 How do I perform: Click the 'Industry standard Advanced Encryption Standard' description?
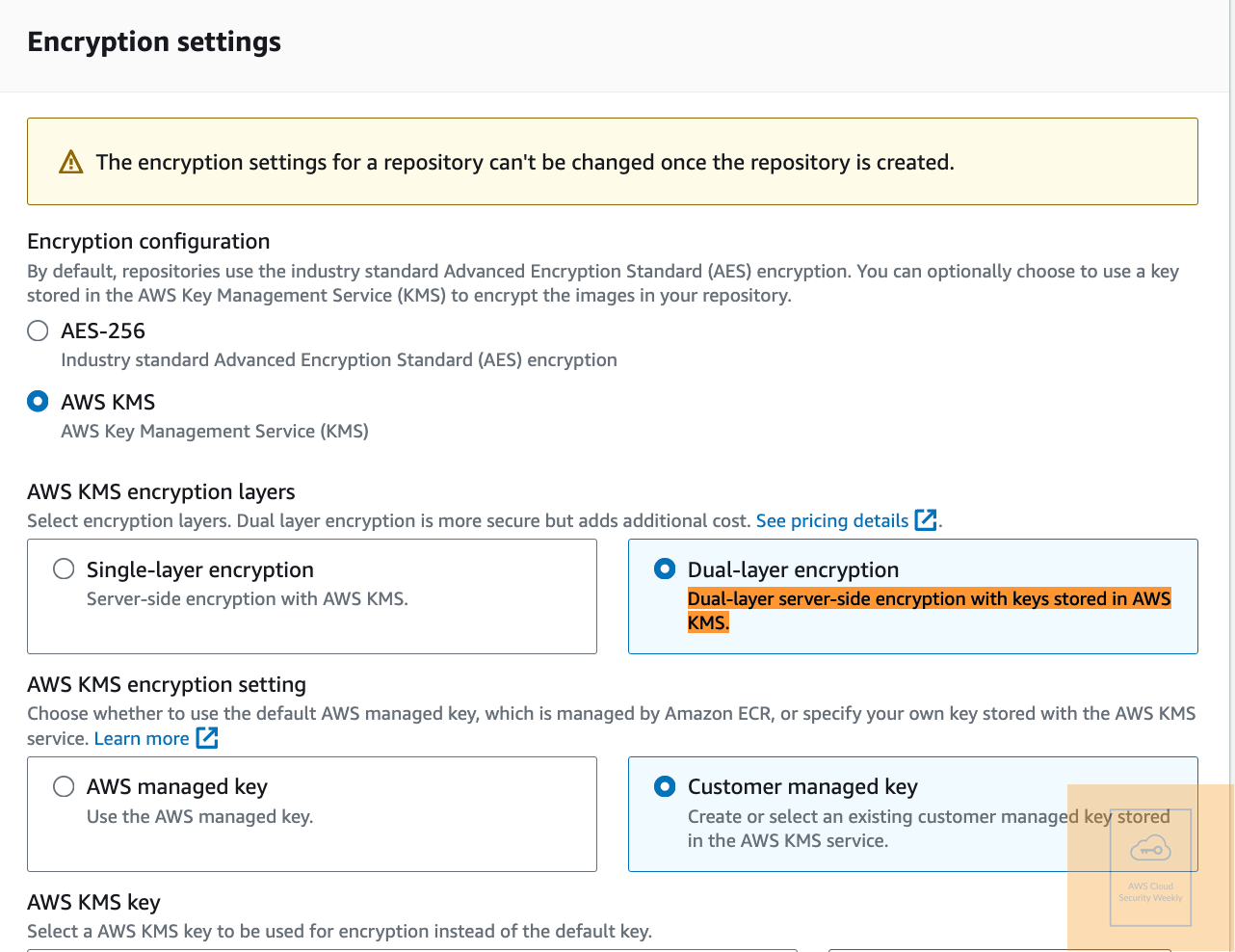click(x=339, y=360)
